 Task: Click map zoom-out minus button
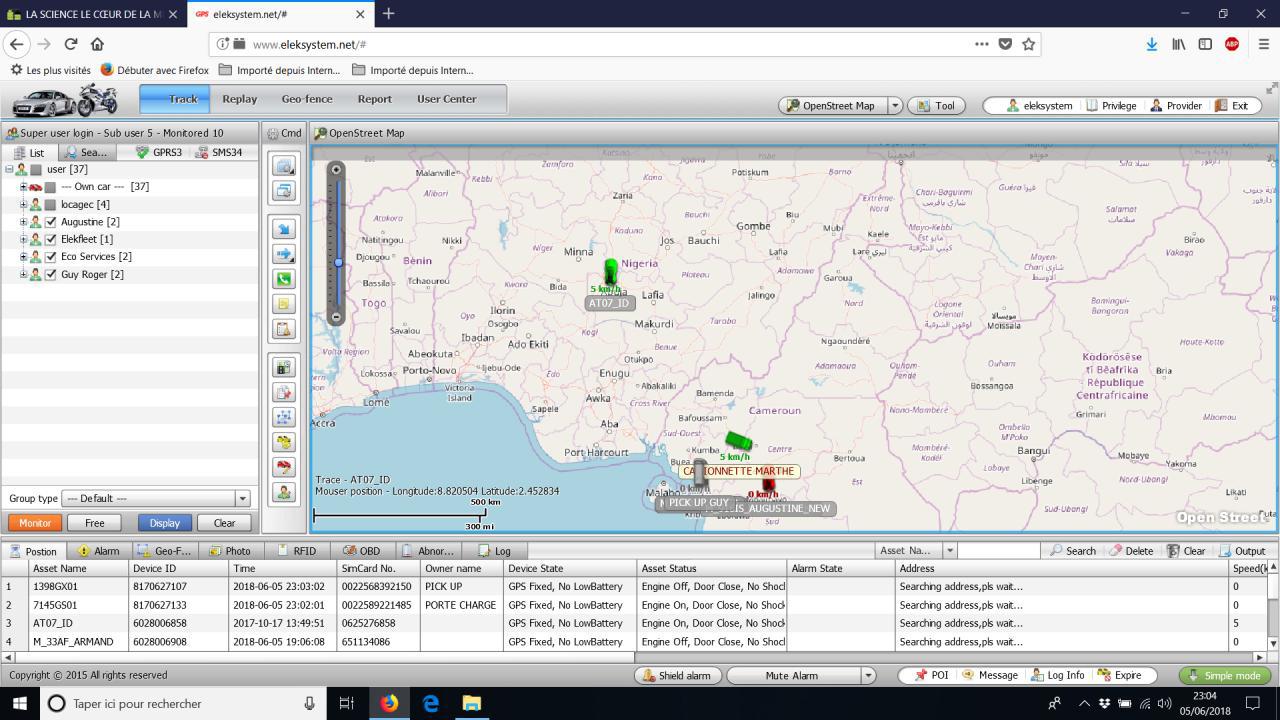[x=337, y=317]
